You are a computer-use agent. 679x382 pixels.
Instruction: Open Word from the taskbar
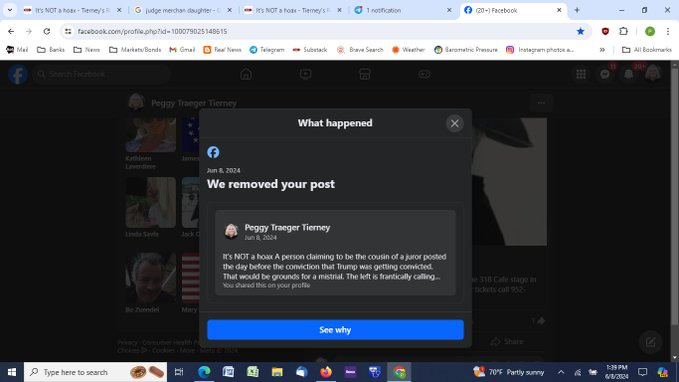click(x=228, y=372)
